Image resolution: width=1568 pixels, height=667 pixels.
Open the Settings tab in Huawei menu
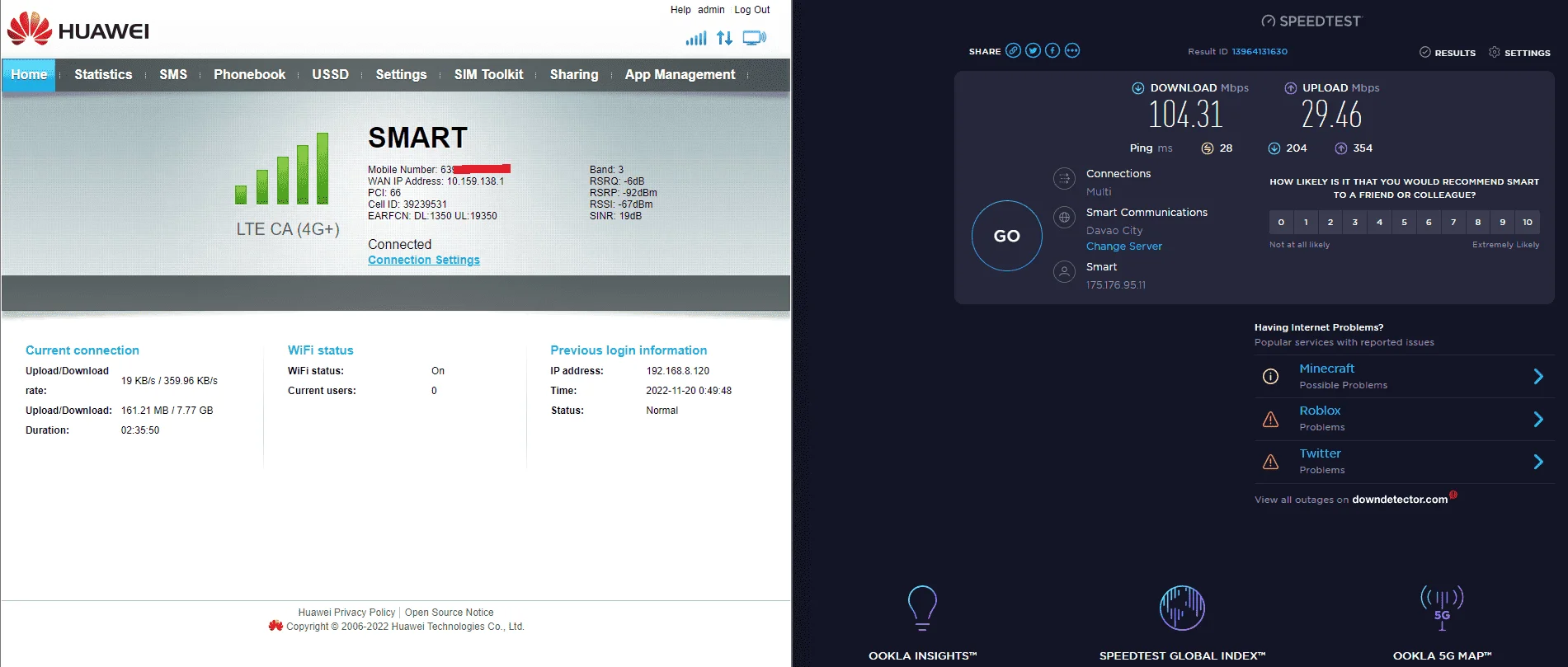coord(401,74)
